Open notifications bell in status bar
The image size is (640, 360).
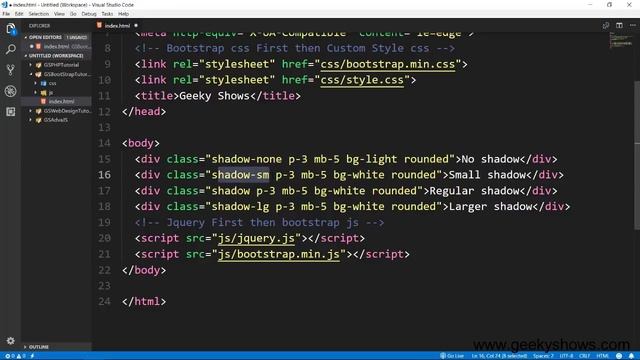click(631, 356)
